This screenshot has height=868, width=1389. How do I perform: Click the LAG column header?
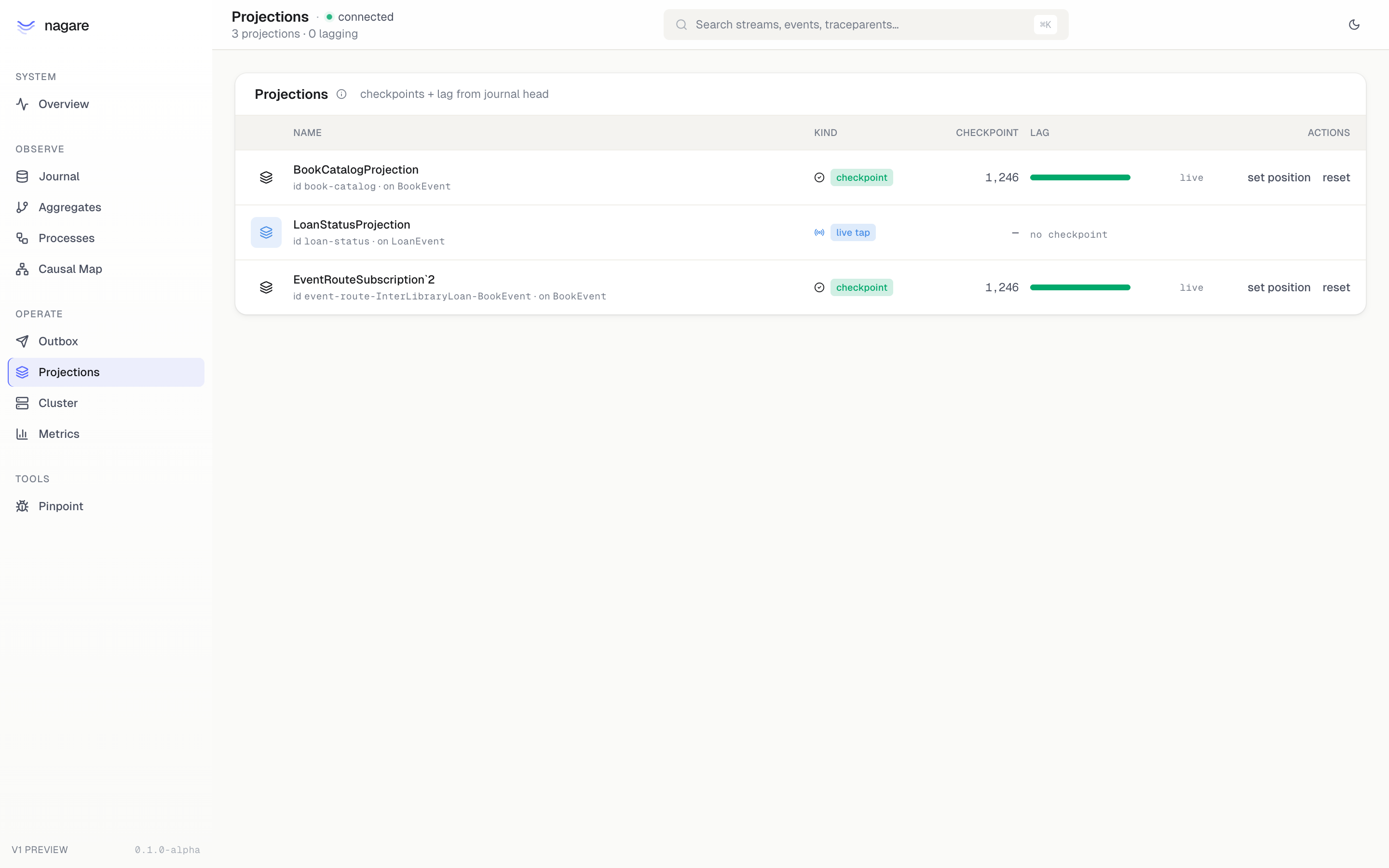(1039, 133)
